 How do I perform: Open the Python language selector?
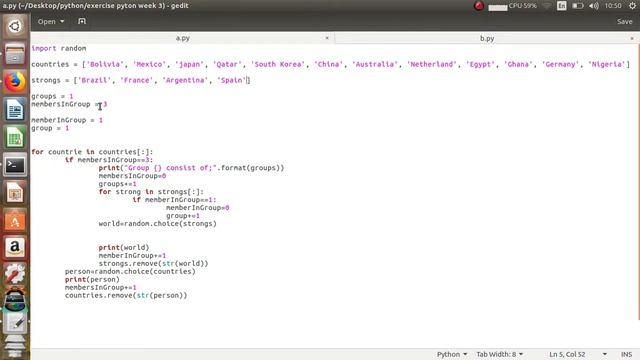pyautogui.click(x=451, y=354)
